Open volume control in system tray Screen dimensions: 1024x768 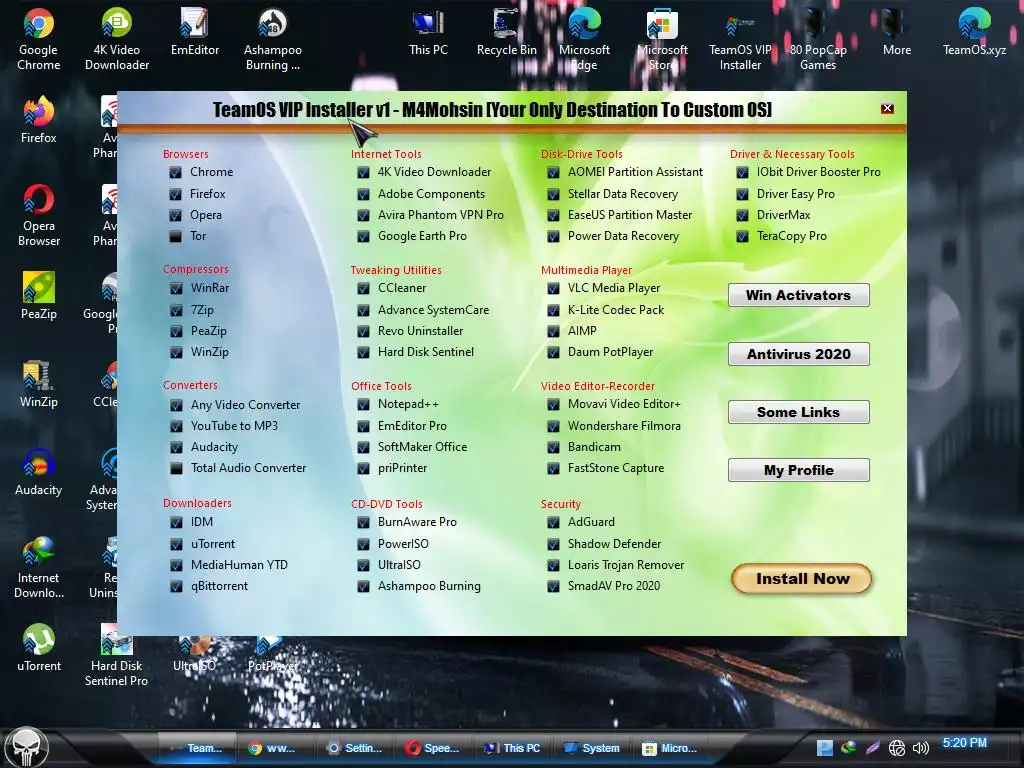[x=920, y=748]
